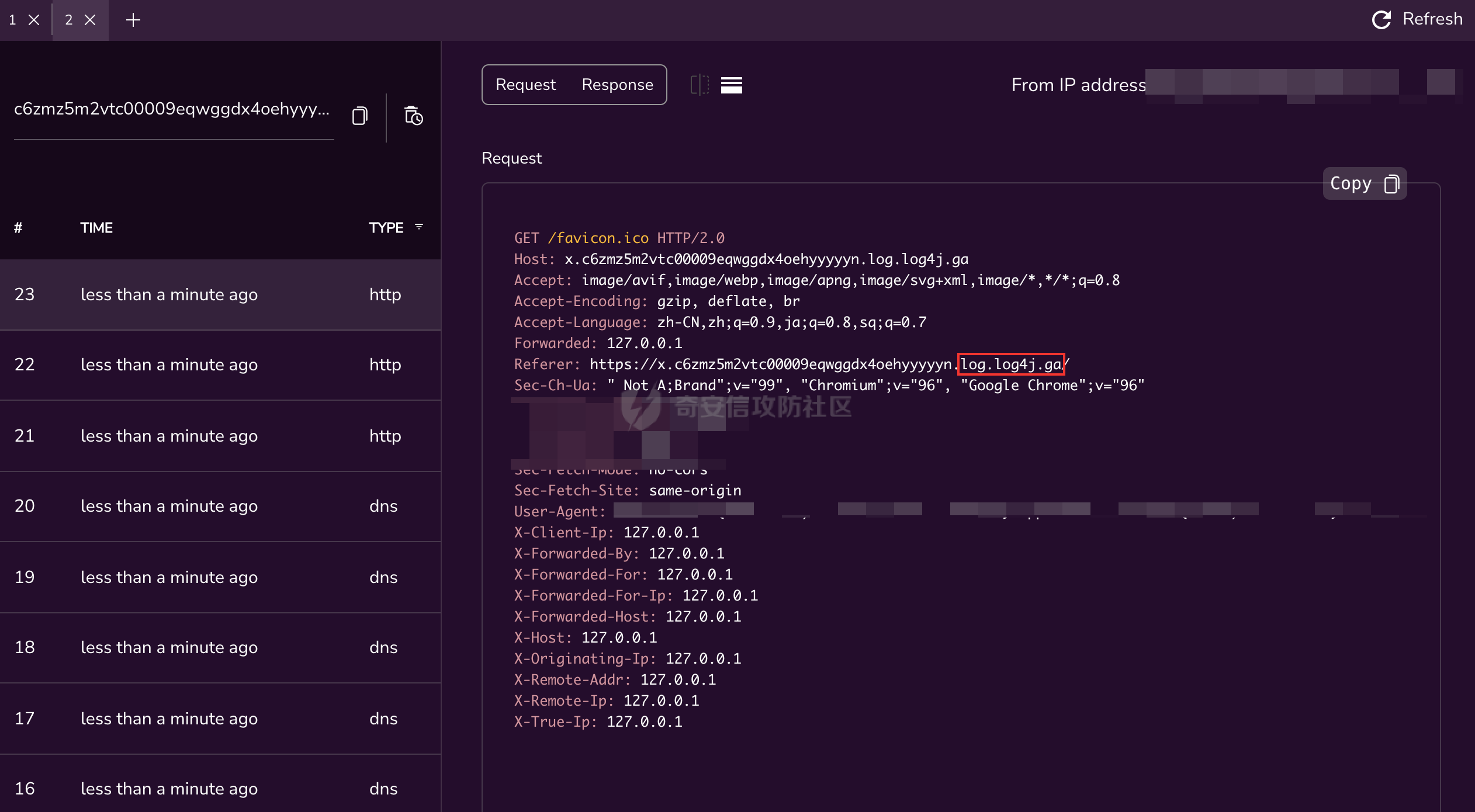Click the Sec-Fetch-Site: same-origin line
The height and width of the screenshot is (812, 1475).
coord(628,491)
